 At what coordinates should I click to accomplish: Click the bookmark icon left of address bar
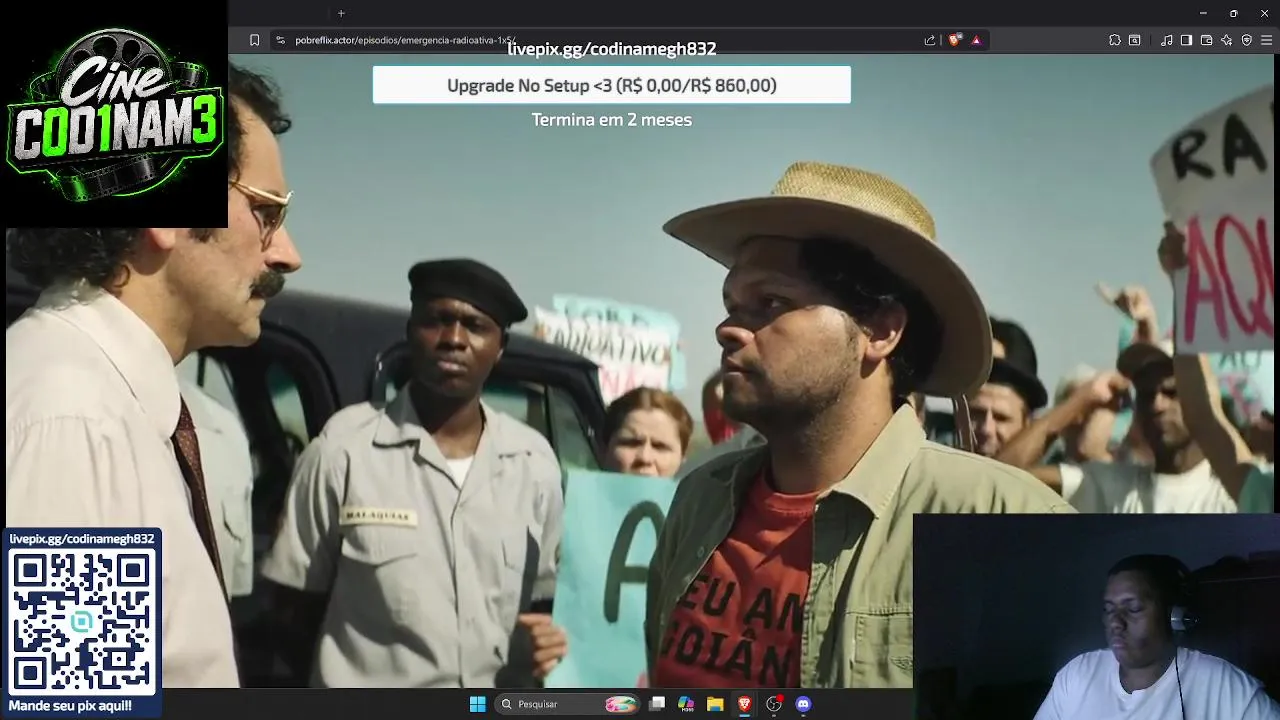tap(254, 40)
